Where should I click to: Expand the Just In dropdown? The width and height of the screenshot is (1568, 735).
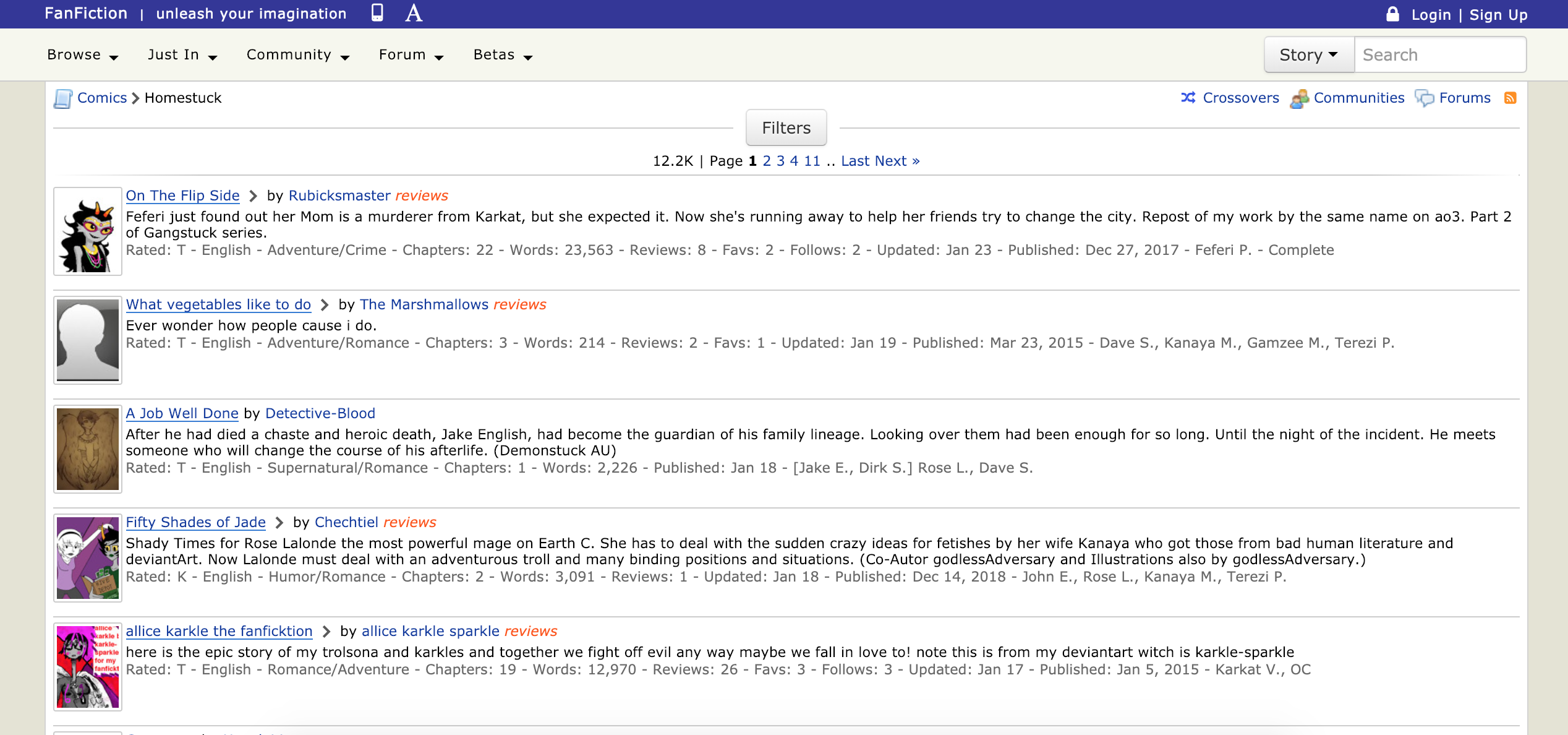tap(180, 54)
